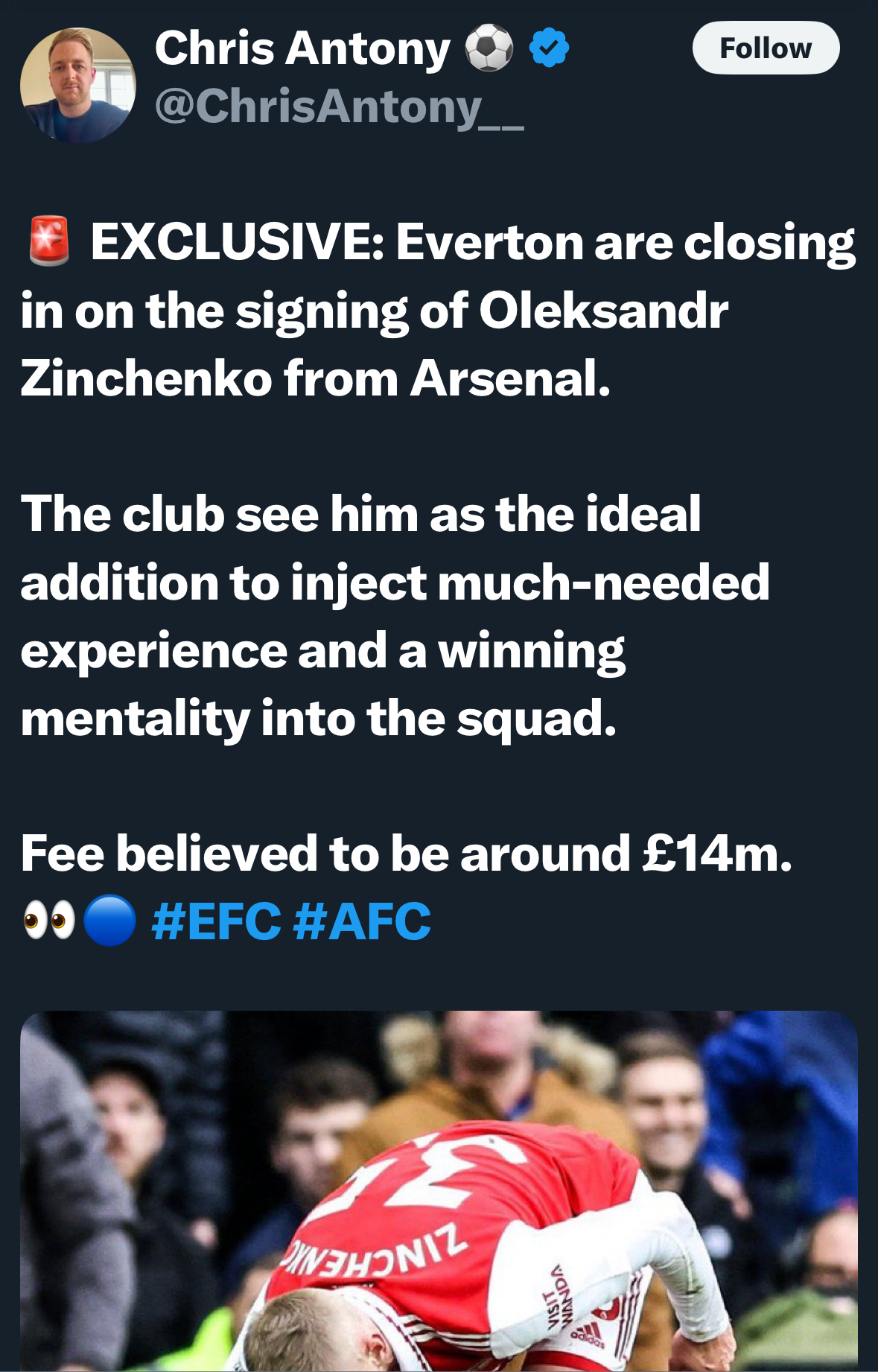The height and width of the screenshot is (1372, 878).
Task: Open the #AFC hashtag
Action: click(362, 922)
